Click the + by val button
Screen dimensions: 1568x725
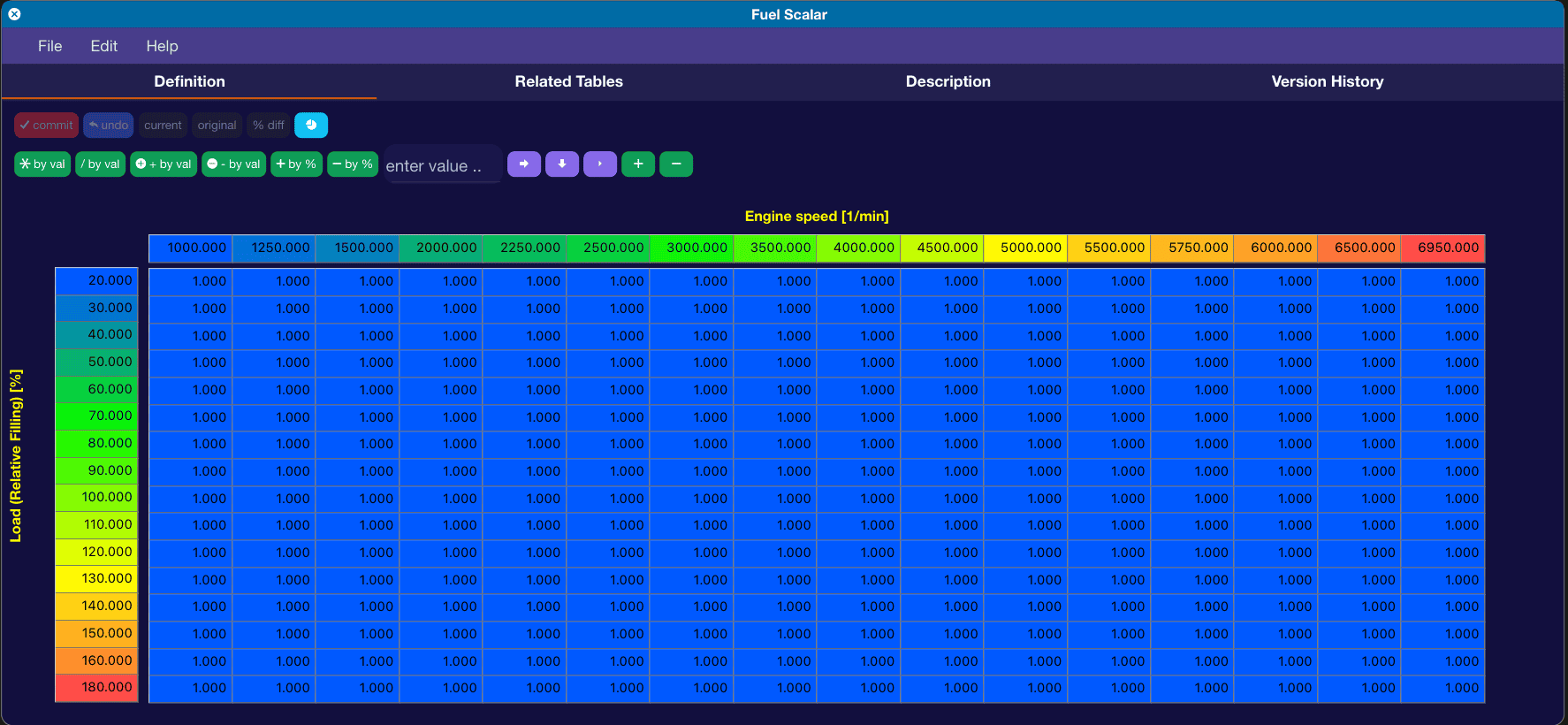coord(164,164)
